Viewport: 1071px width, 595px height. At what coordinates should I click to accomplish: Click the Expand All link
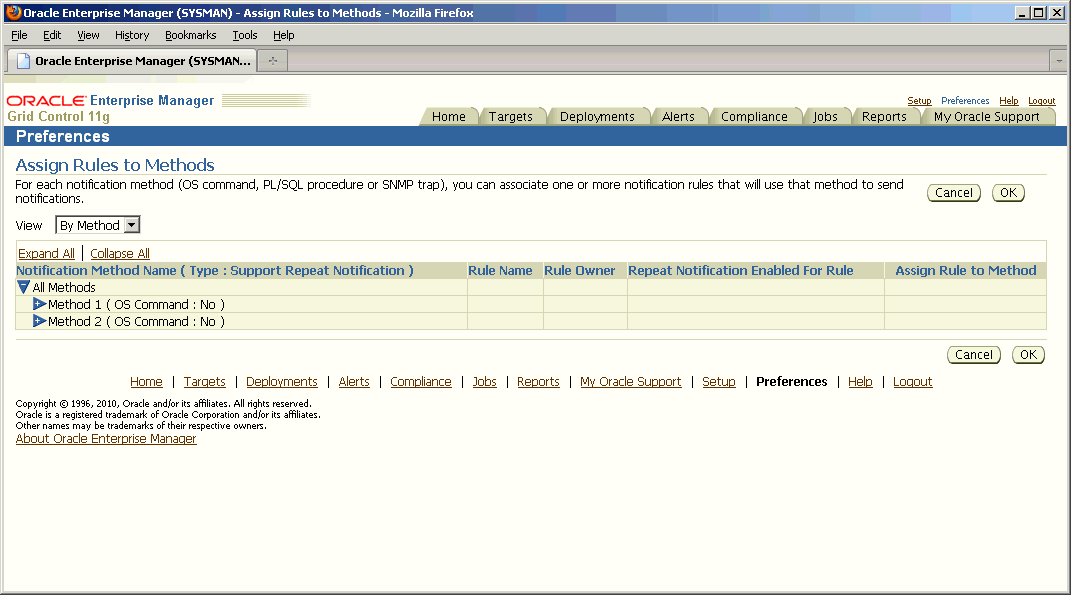coord(46,253)
